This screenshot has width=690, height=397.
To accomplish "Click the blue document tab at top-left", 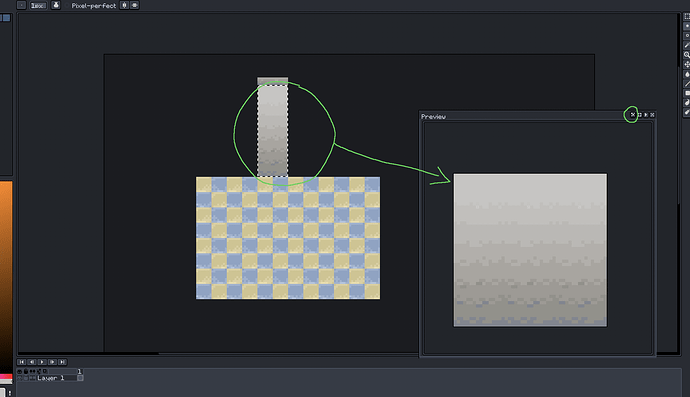I will [x=5, y=18].
